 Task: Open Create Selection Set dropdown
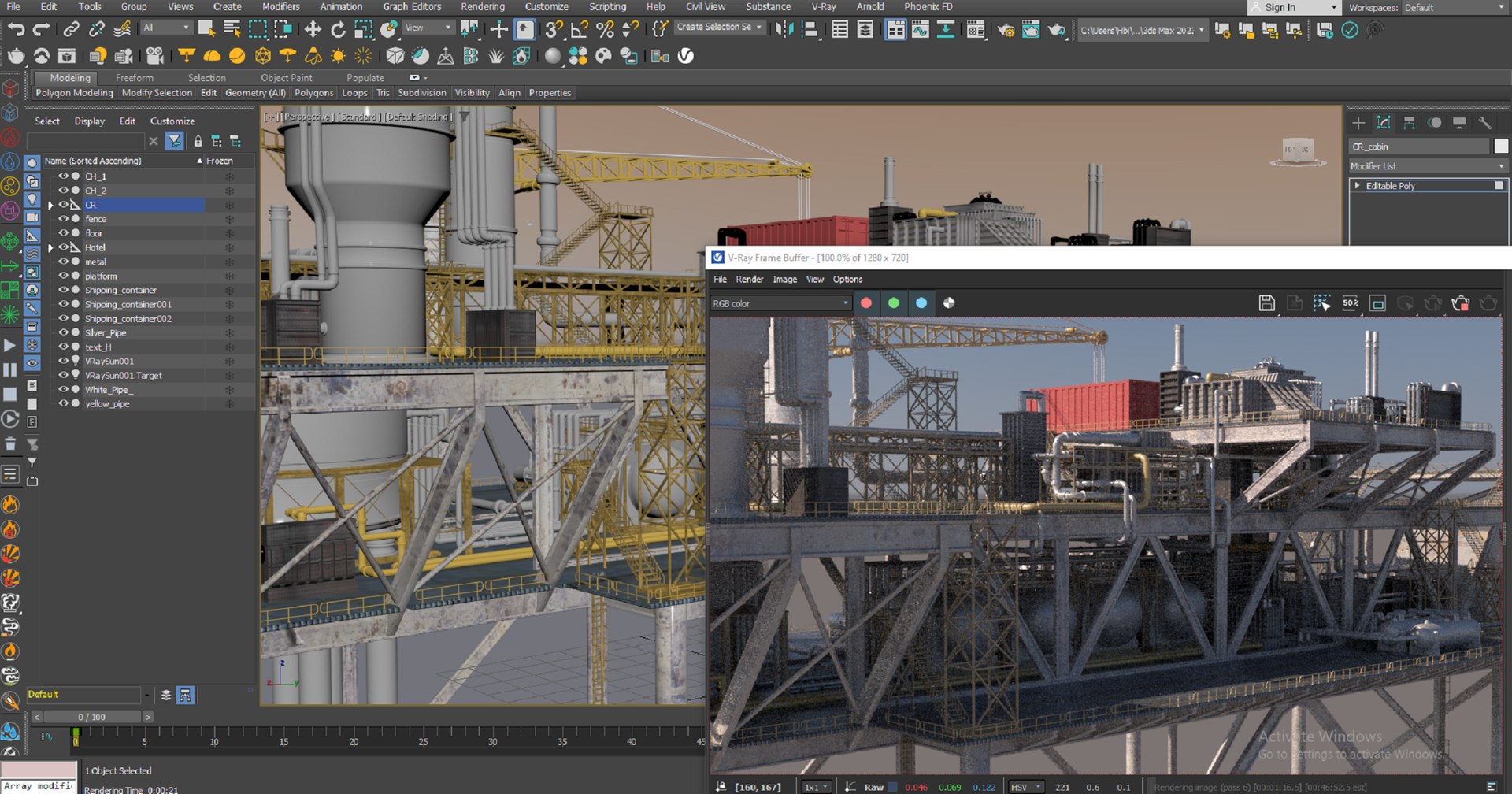720,27
